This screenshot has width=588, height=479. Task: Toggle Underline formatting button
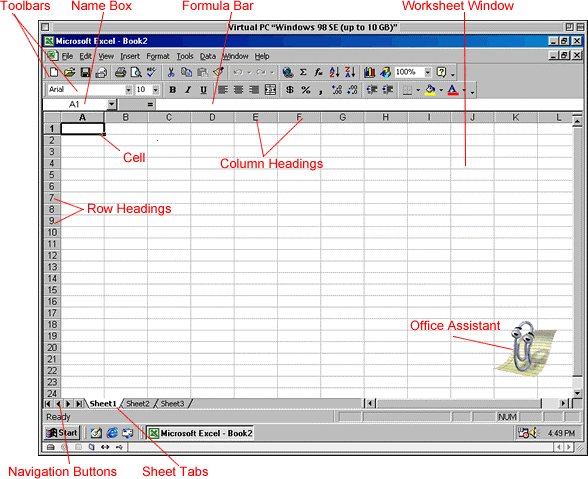coord(203,90)
